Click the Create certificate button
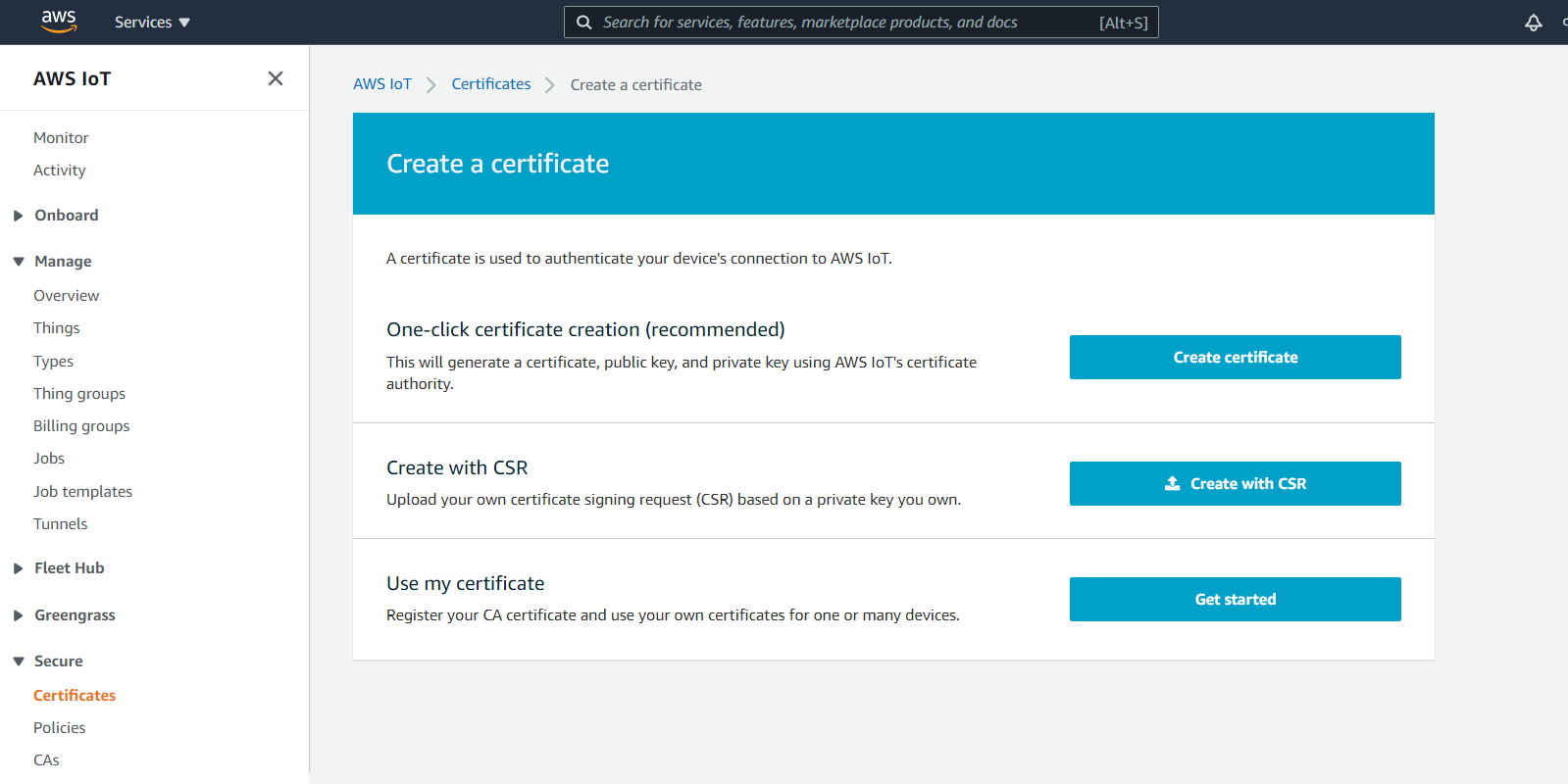This screenshot has width=1568, height=784. (1236, 358)
